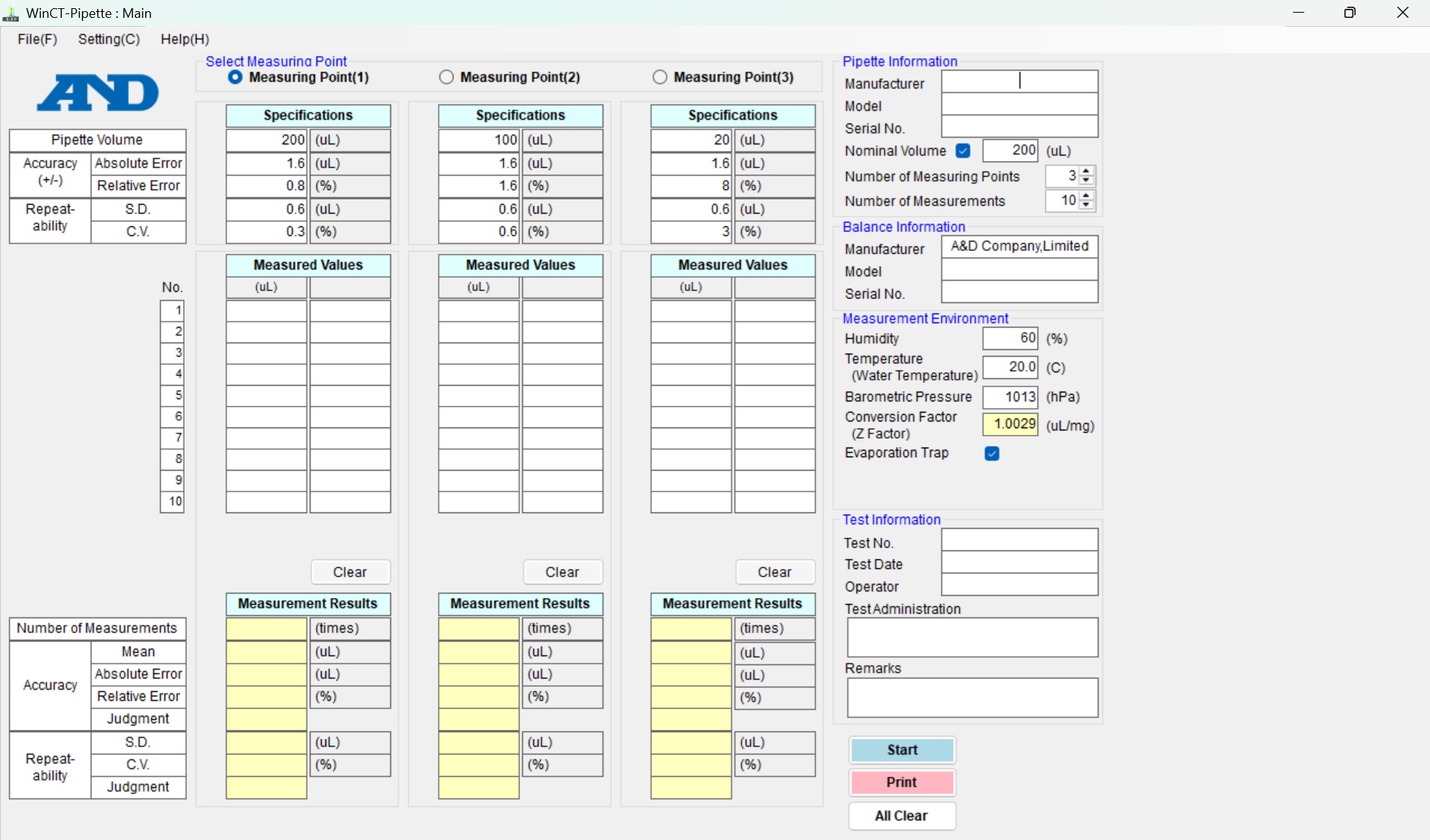Select Measuring Point(2) radio button
Screen dimensions: 1430x840
[x=447, y=77]
